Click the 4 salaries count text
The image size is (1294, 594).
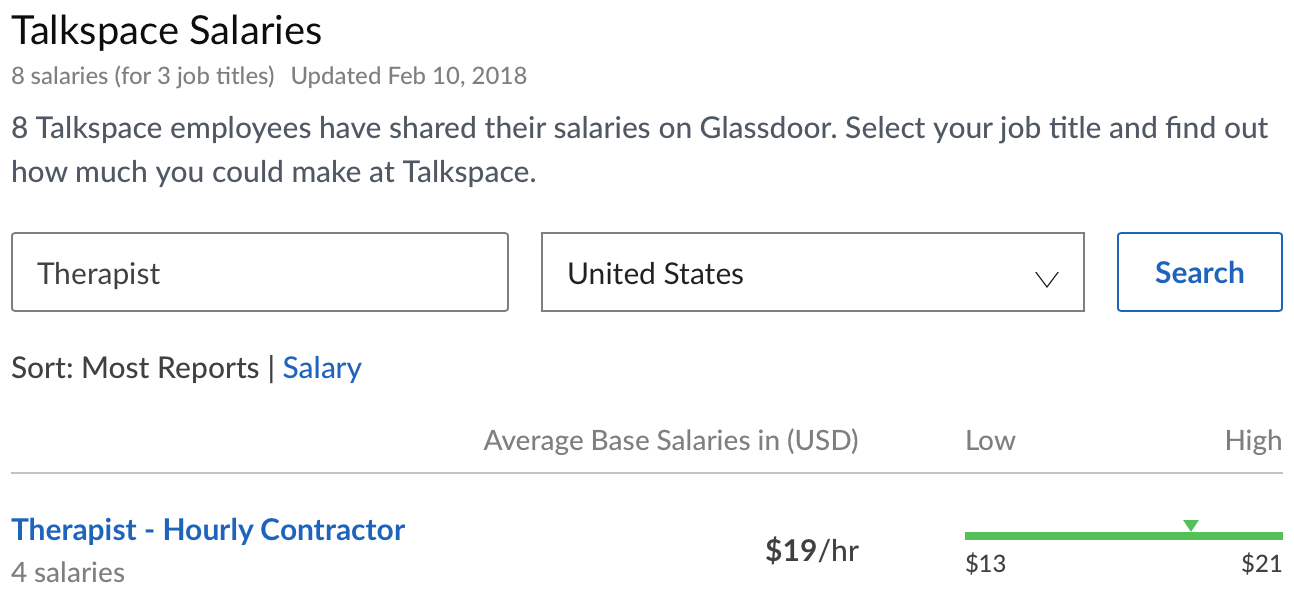tap(68, 573)
